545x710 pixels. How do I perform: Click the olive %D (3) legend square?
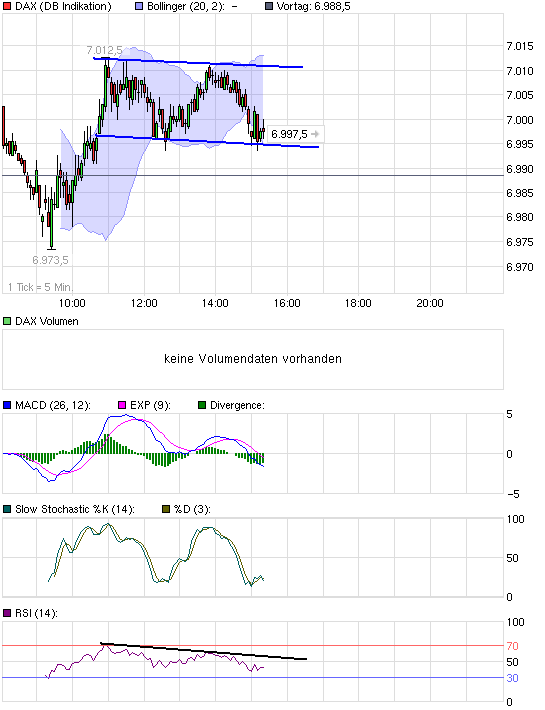pyautogui.click(x=166, y=509)
